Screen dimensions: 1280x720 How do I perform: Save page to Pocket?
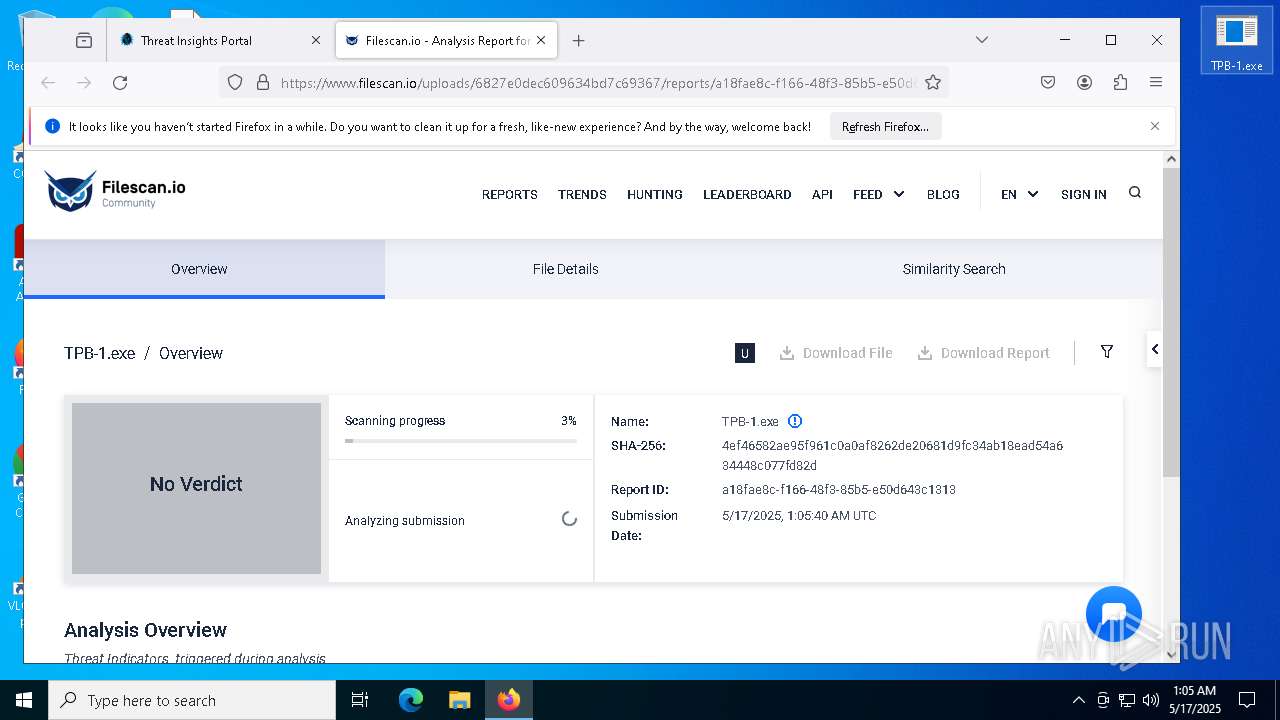[x=1048, y=83]
